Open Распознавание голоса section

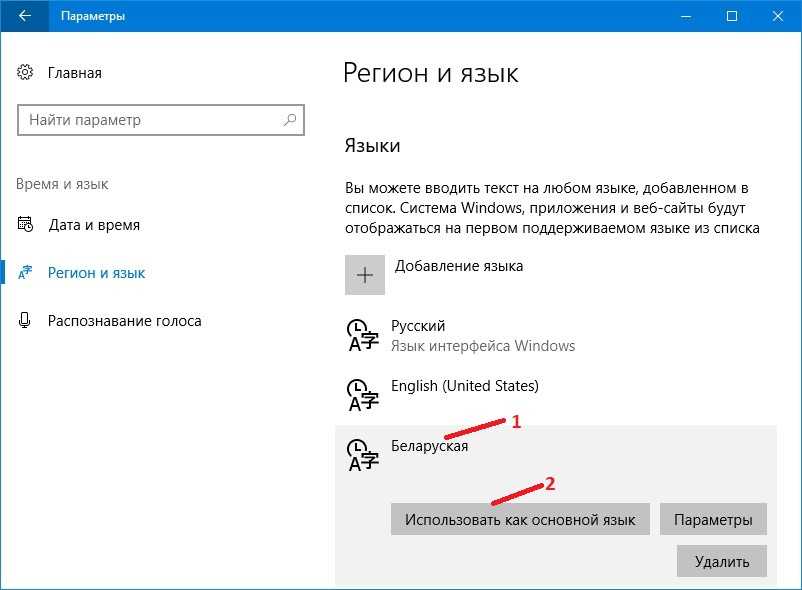click(124, 321)
